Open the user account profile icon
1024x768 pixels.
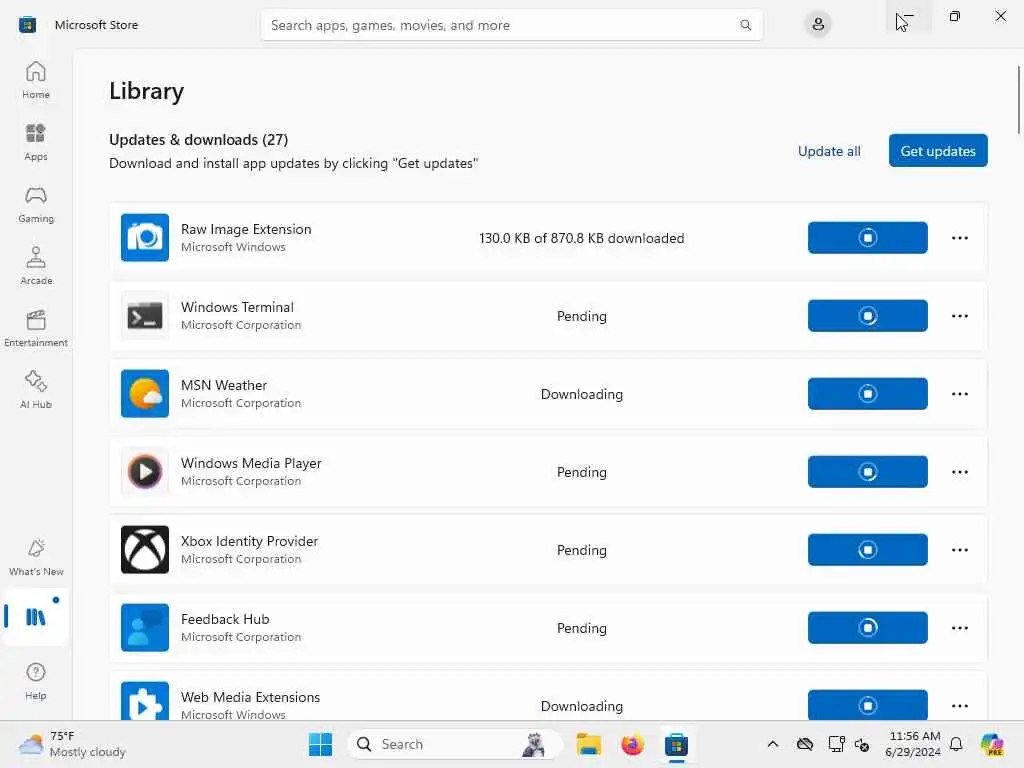[x=818, y=25]
